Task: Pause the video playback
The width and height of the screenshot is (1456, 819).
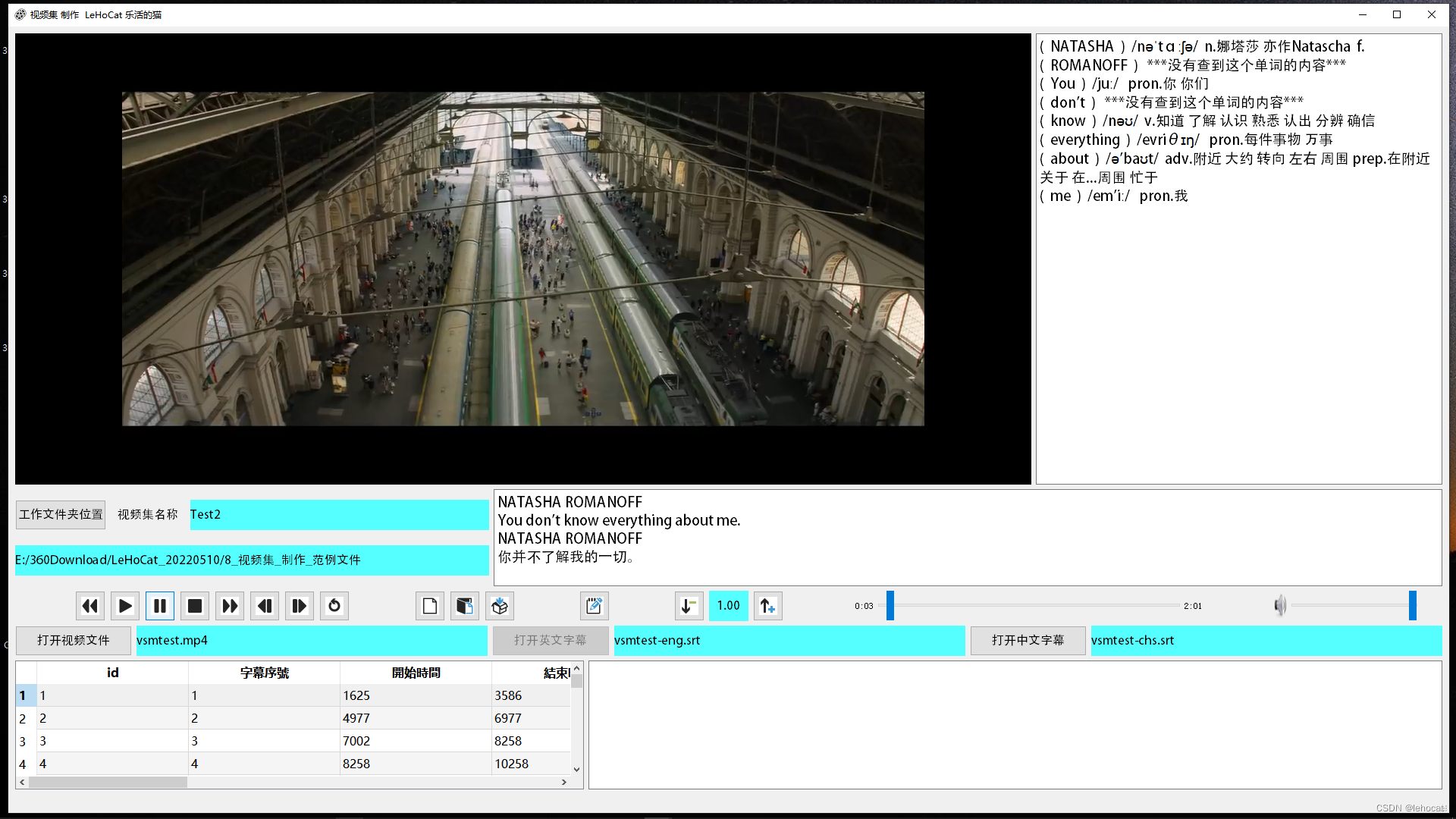Action: tap(160, 606)
